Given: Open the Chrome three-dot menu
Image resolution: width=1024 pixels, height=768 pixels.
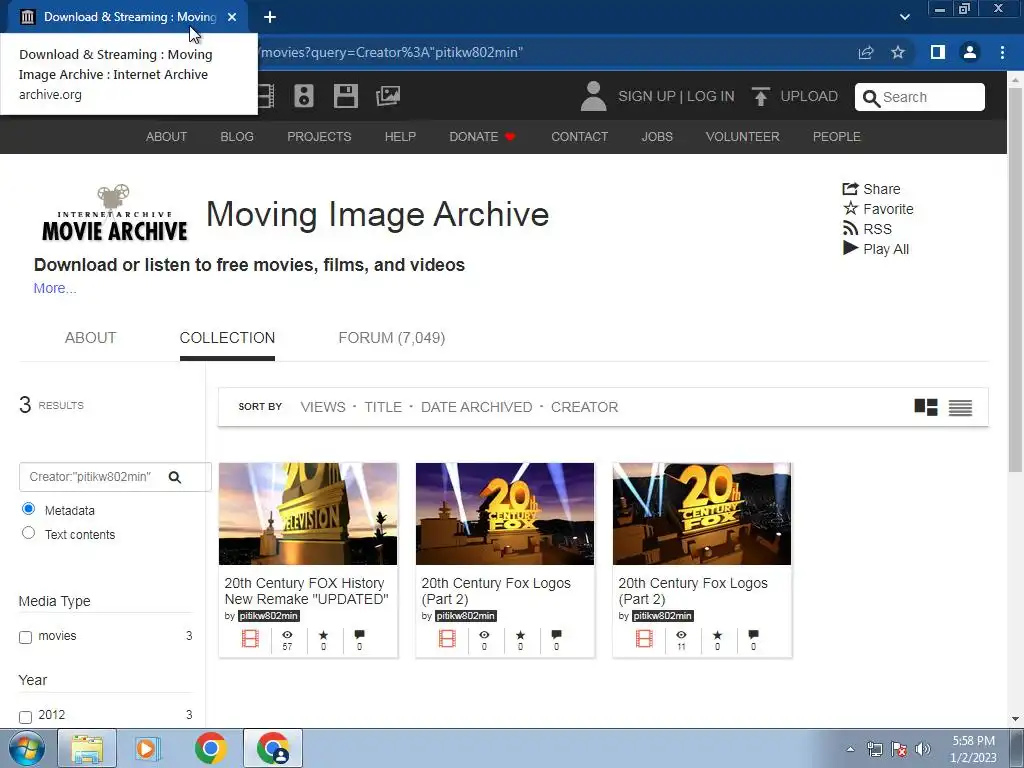Looking at the screenshot, I should (x=1002, y=52).
